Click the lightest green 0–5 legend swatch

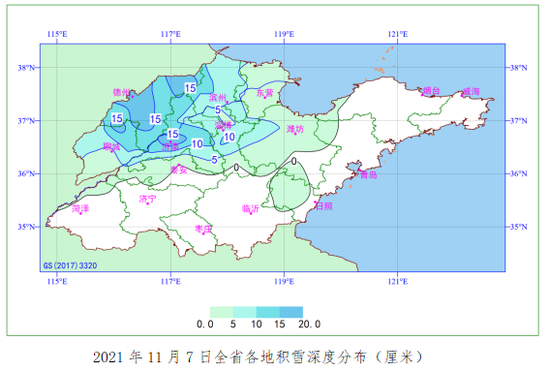(x=221, y=312)
